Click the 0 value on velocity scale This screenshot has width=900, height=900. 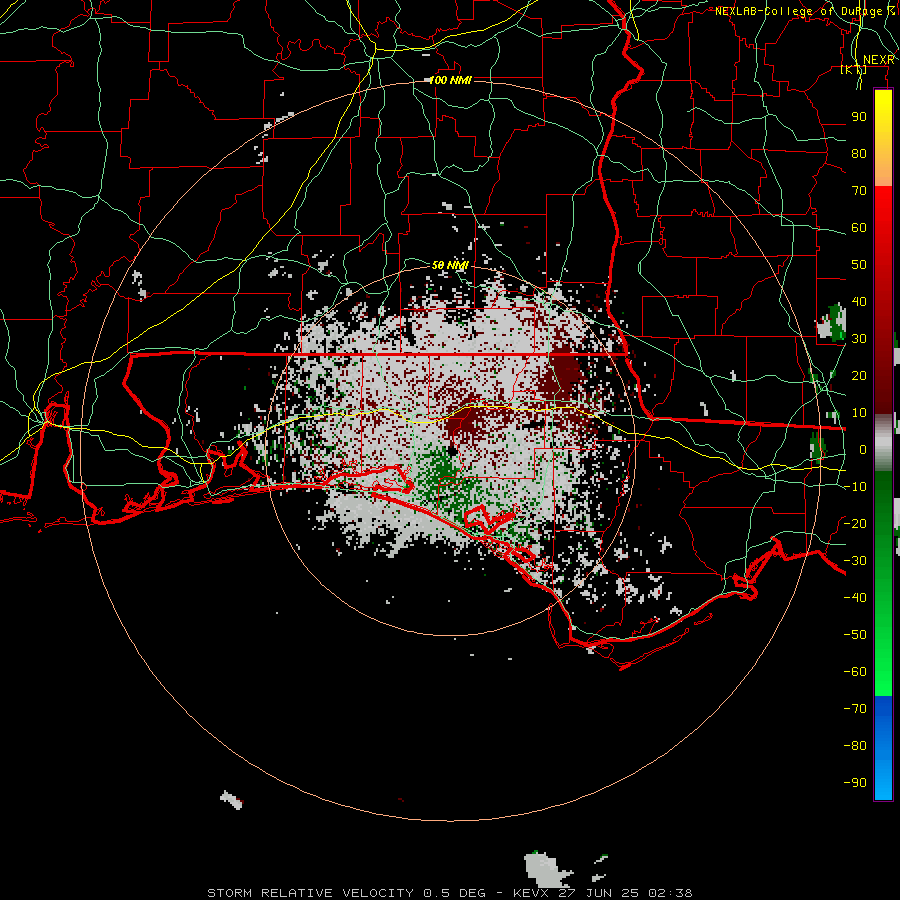pos(863,449)
